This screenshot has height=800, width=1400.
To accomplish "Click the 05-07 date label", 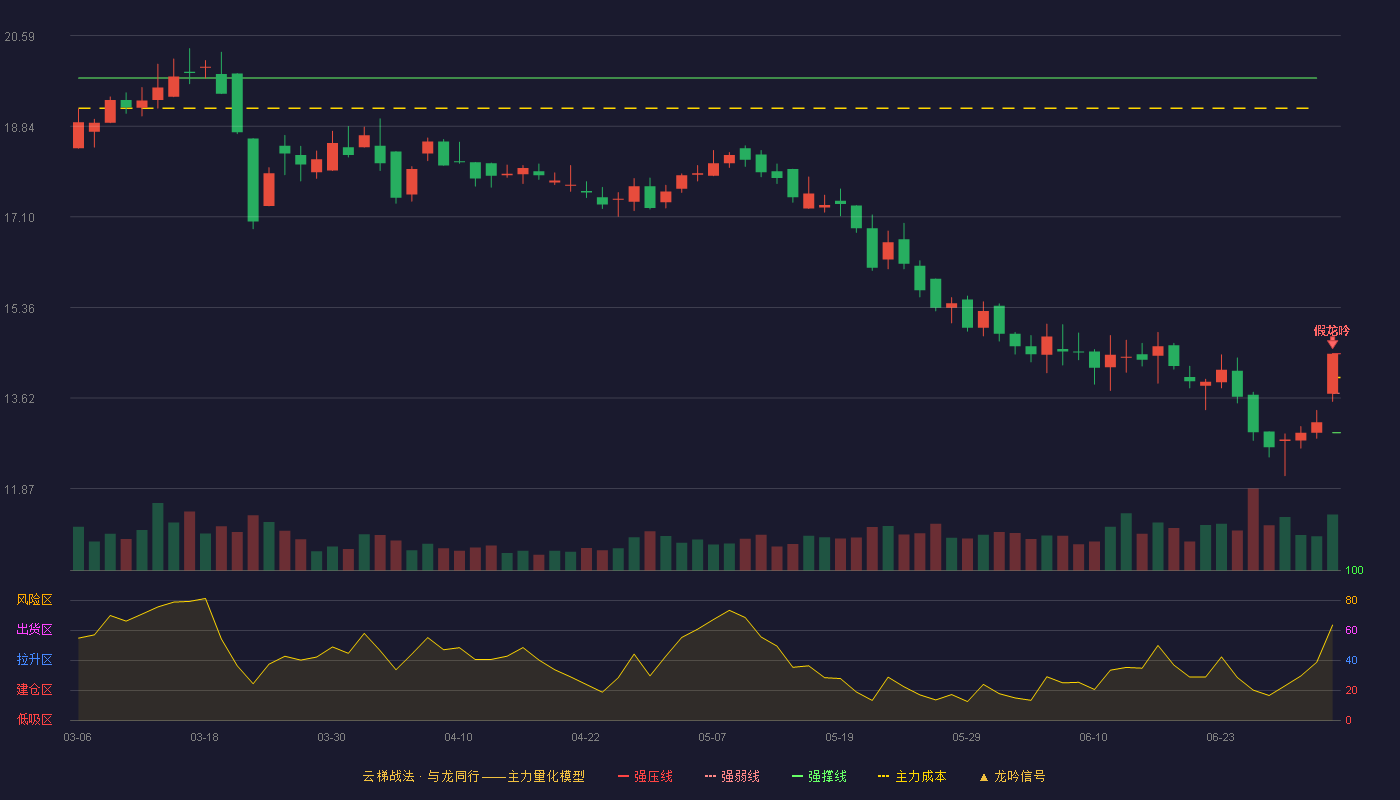I will pos(712,737).
